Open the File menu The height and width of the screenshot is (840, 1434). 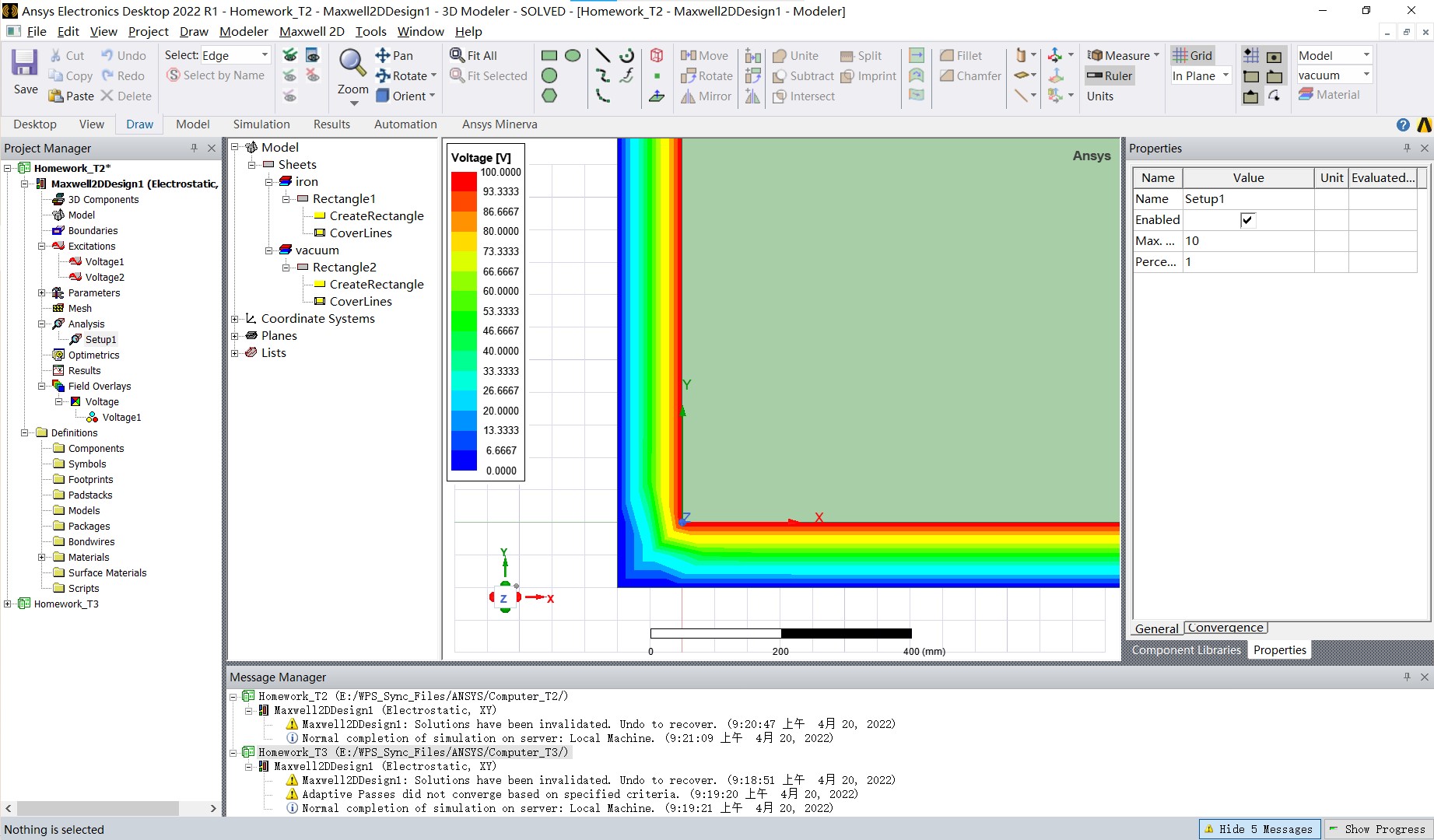point(37,31)
